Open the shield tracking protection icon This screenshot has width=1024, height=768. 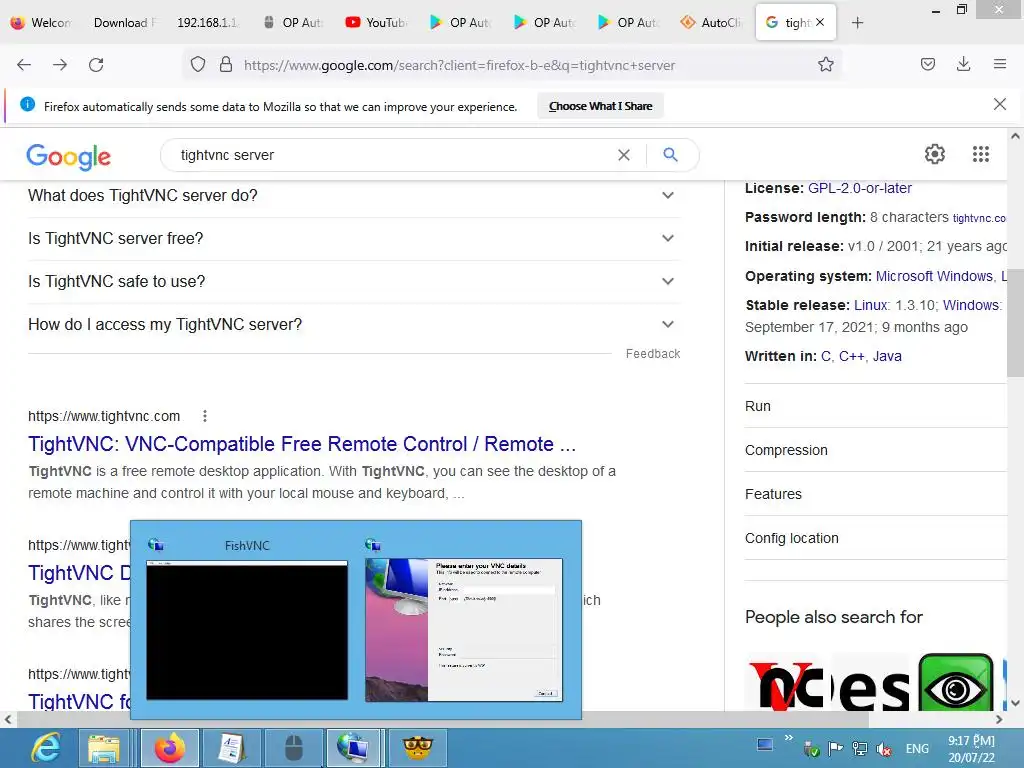[198, 65]
